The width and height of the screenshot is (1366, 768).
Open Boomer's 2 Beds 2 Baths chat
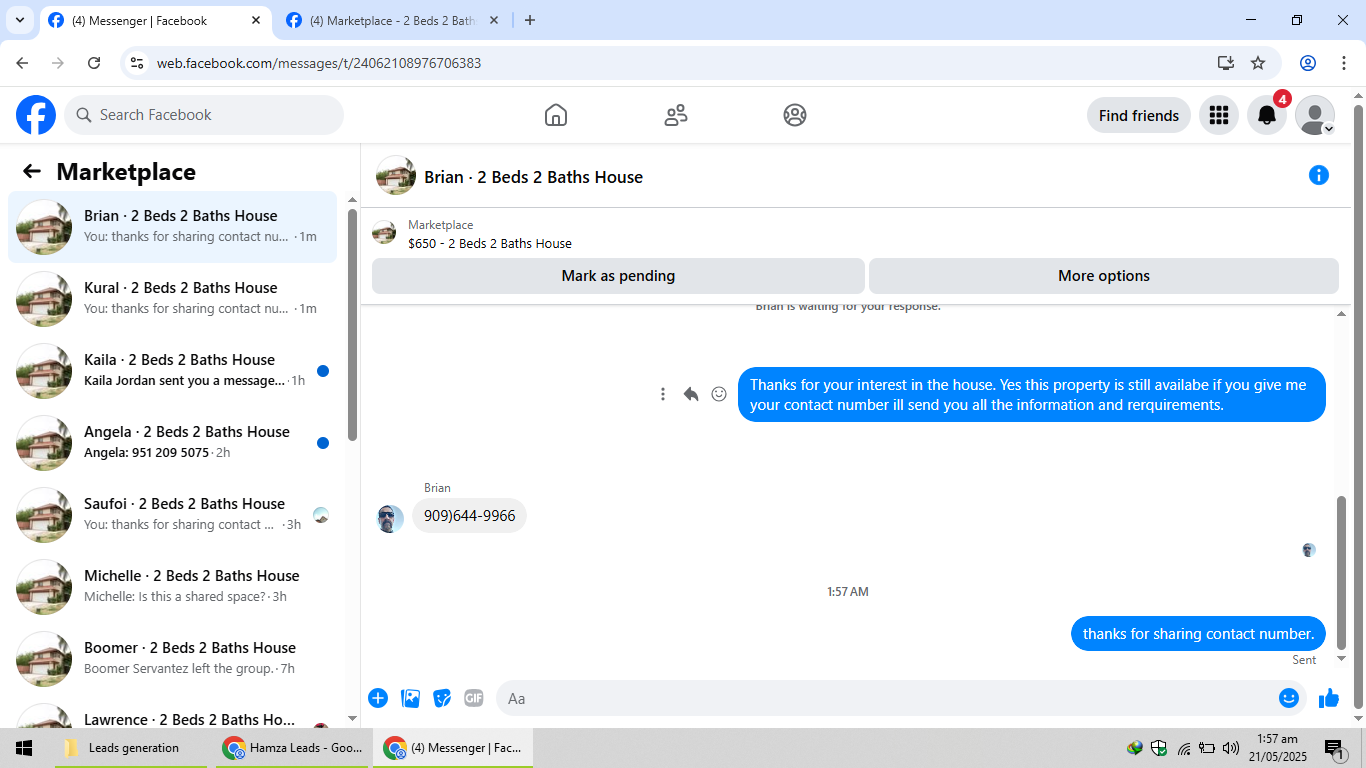[173, 659]
